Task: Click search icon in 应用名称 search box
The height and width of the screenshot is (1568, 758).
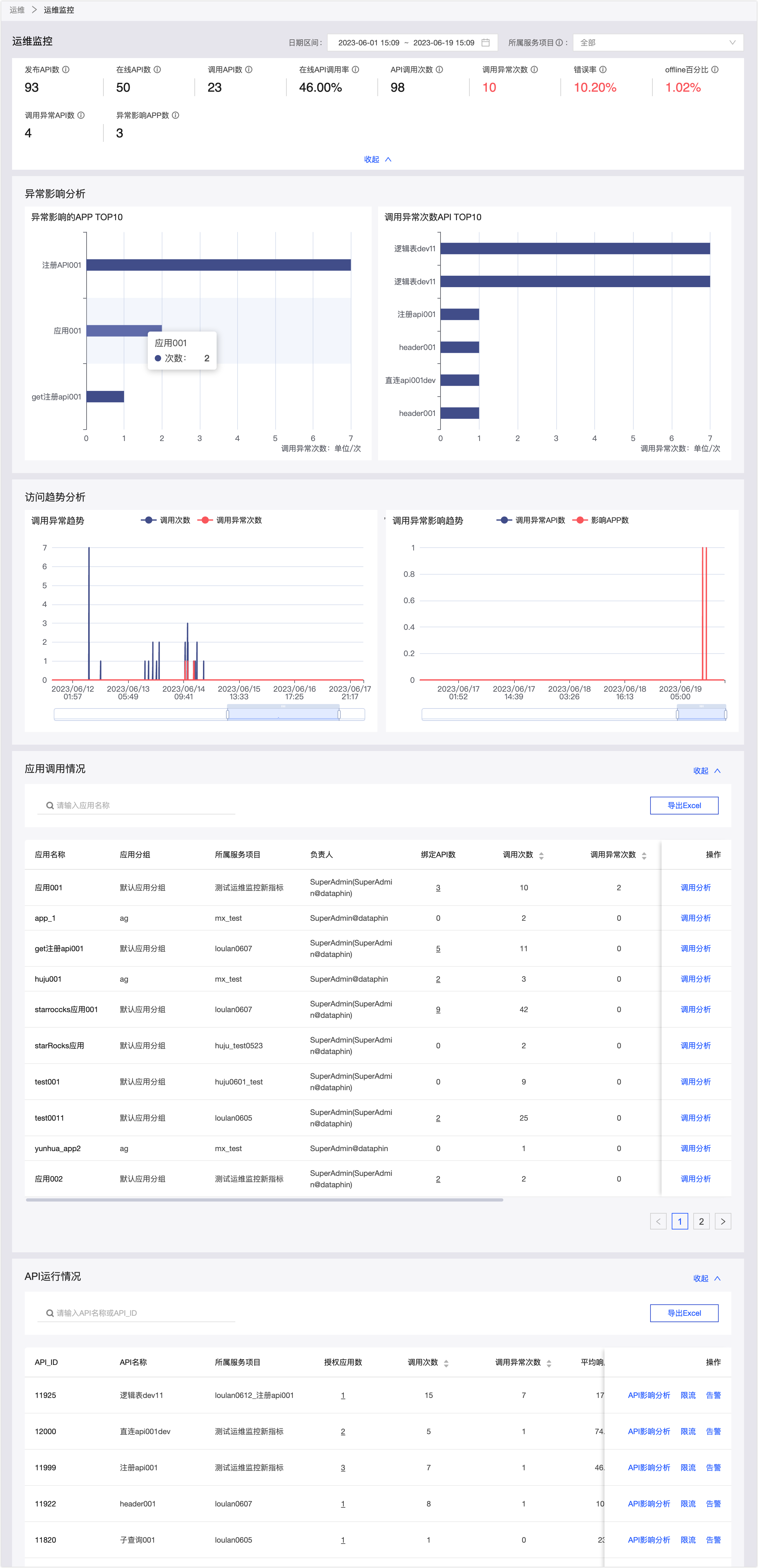Action: pos(50,805)
